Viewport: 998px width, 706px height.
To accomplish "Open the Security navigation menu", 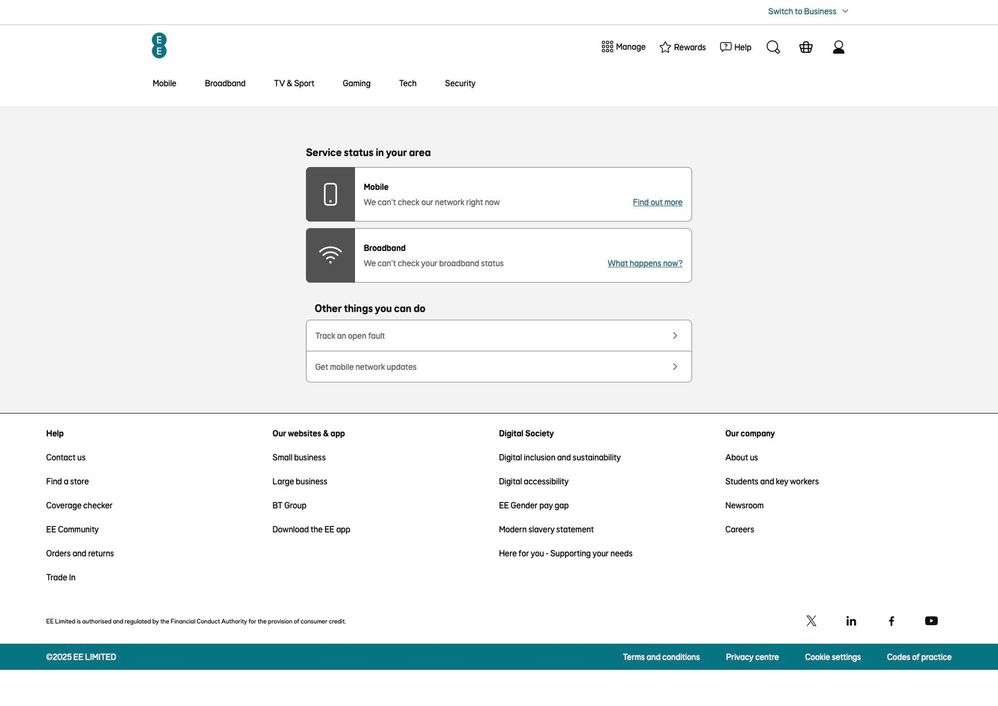I will [460, 83].
